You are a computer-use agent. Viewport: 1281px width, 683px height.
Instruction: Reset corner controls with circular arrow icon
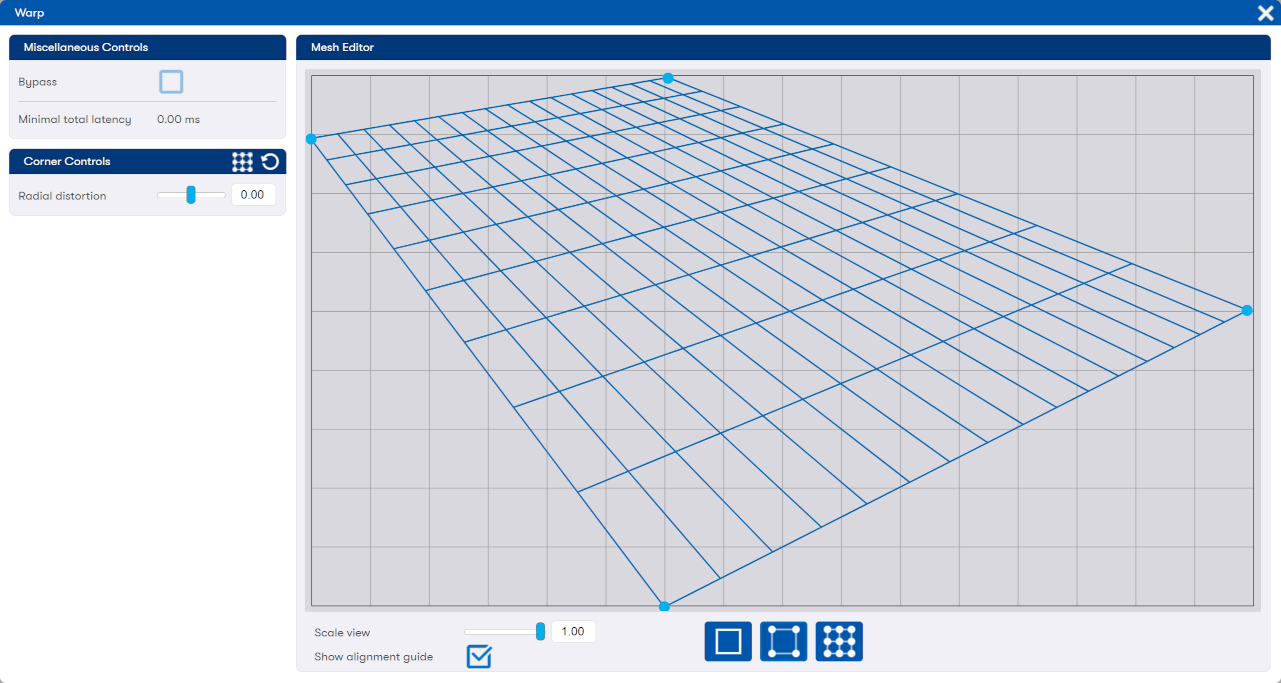[270, 162]
